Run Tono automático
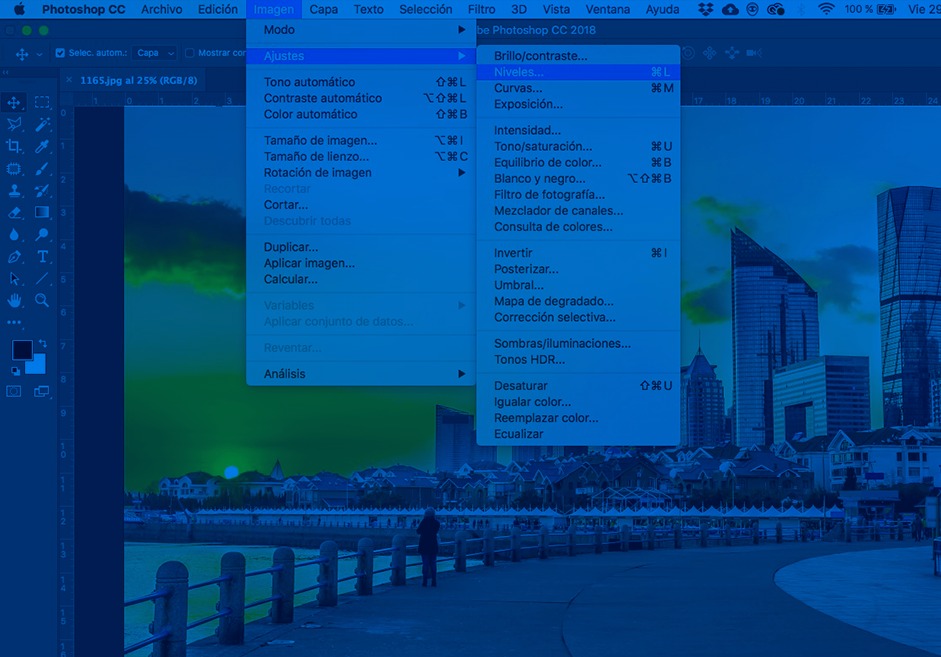This screenshot has height=657, width=941. tap(361, 82)
